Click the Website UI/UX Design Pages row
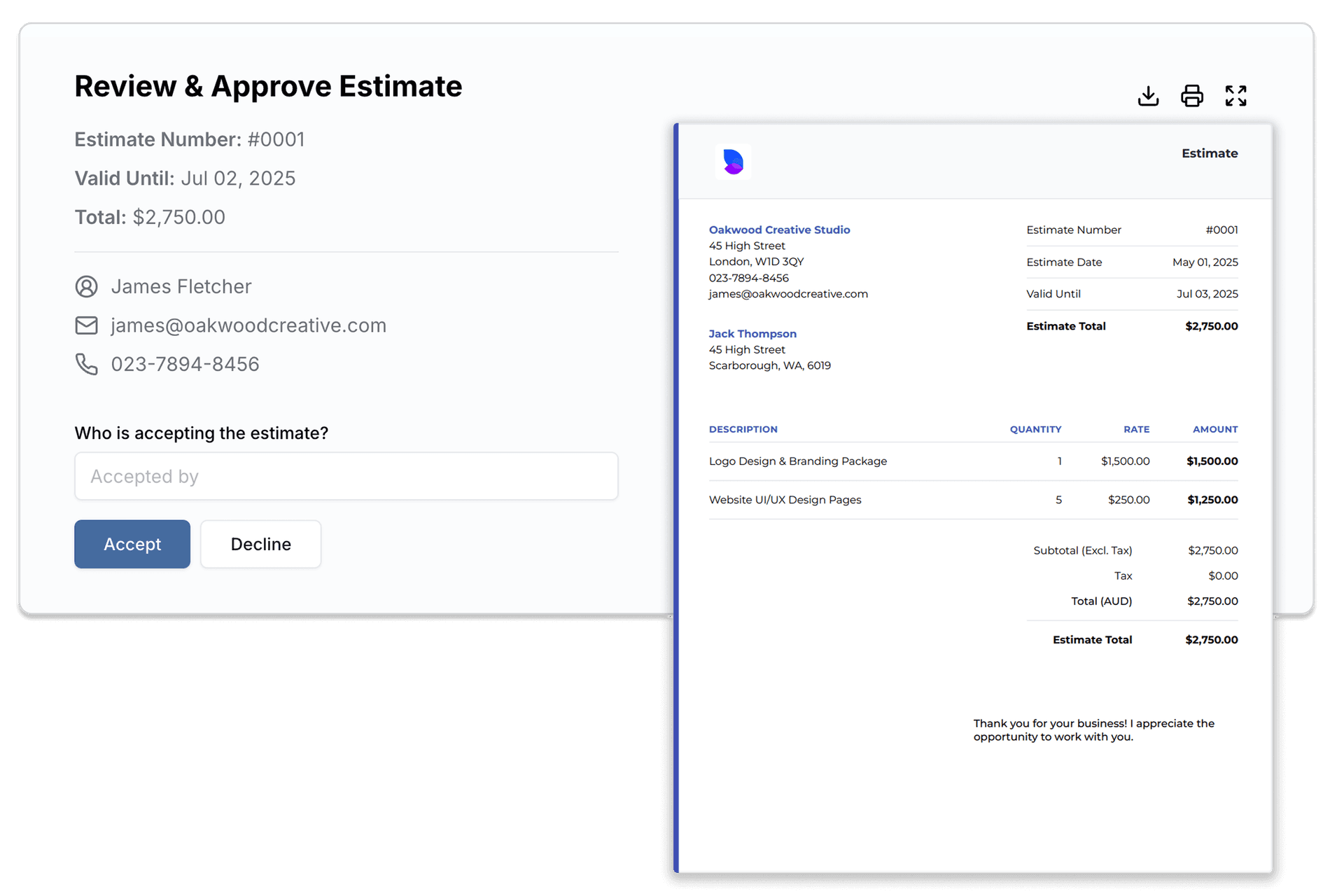 (973, 500)
